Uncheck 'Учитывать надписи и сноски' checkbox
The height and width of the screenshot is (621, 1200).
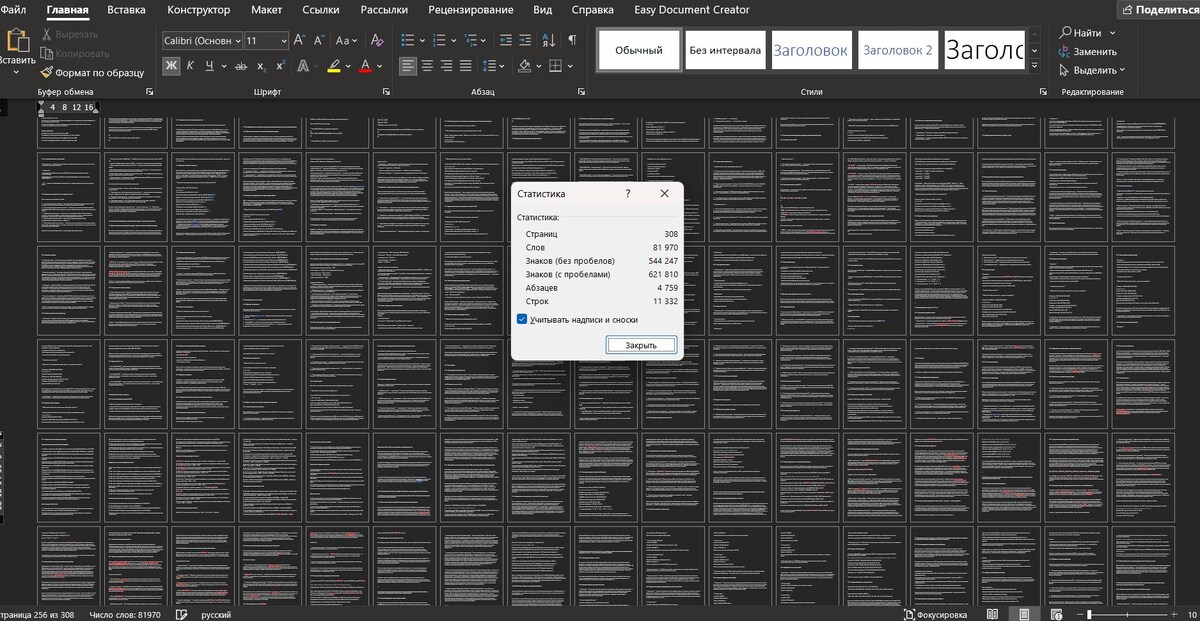(x=522, y=320)
